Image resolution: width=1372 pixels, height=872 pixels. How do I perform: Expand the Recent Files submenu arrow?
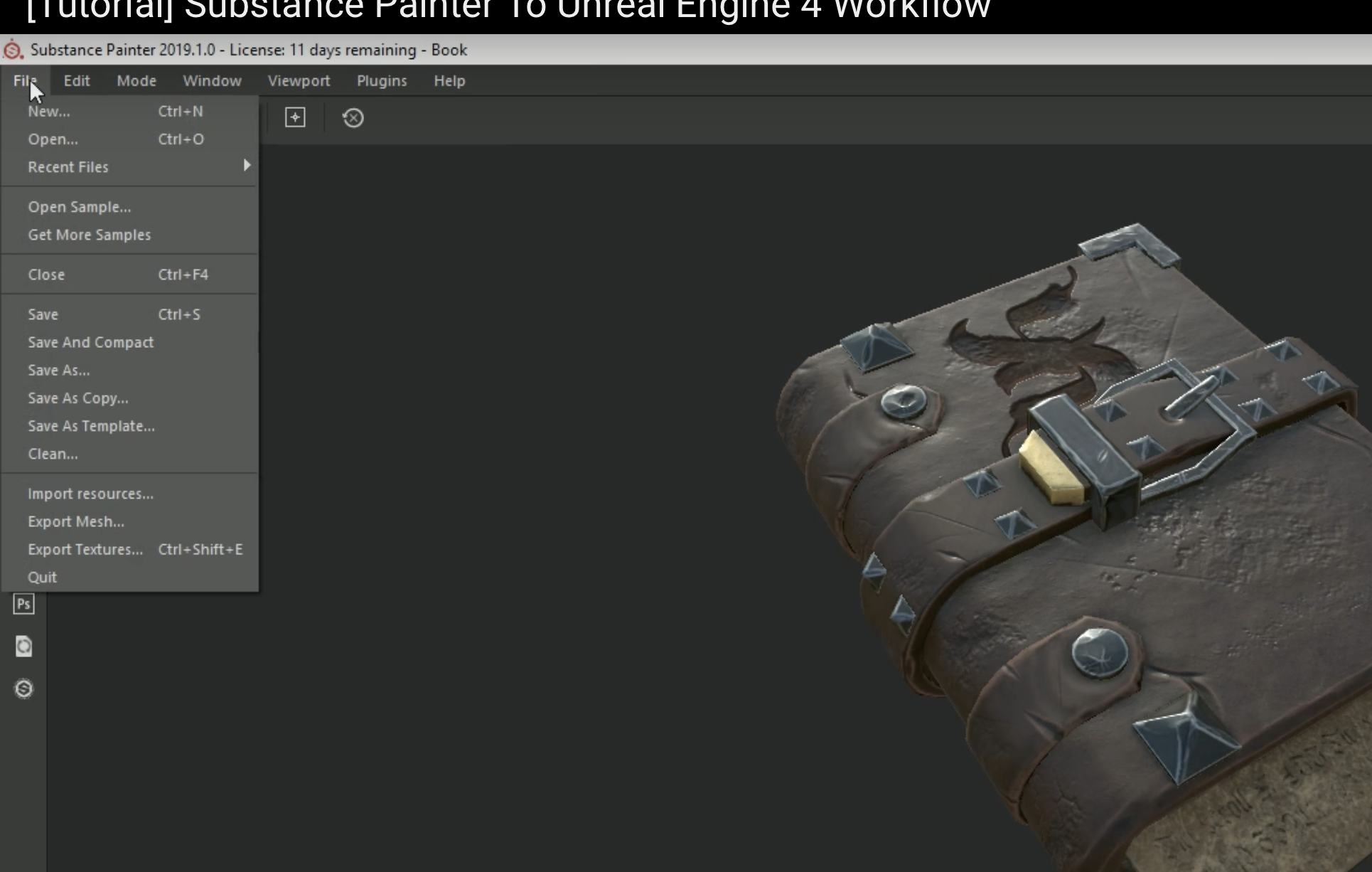[247, 166]
